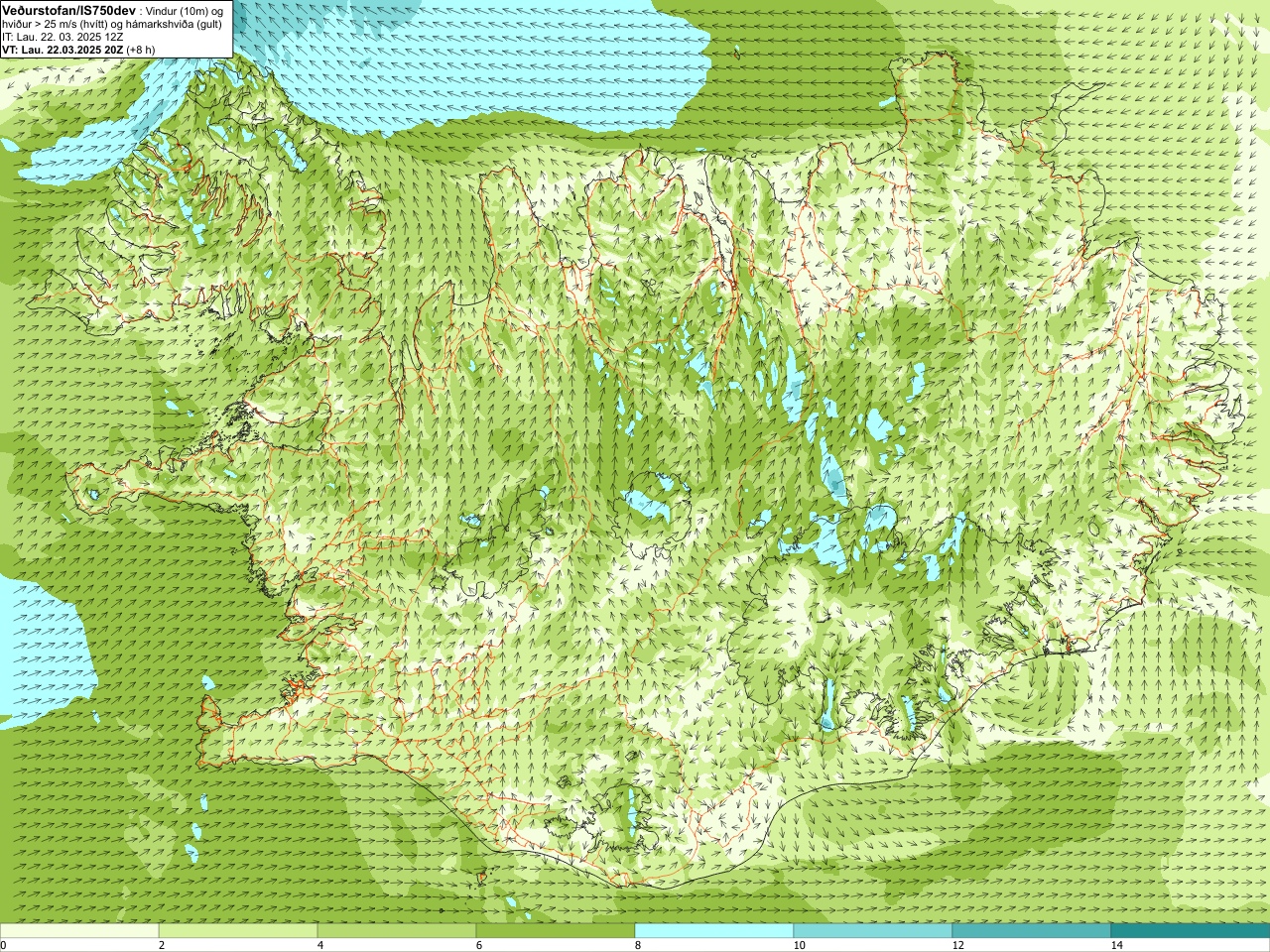Image resolution: width=1270 pixels, height=952 pixels.
Task: Click the legend tick label "2"
Action: (162, 945)
